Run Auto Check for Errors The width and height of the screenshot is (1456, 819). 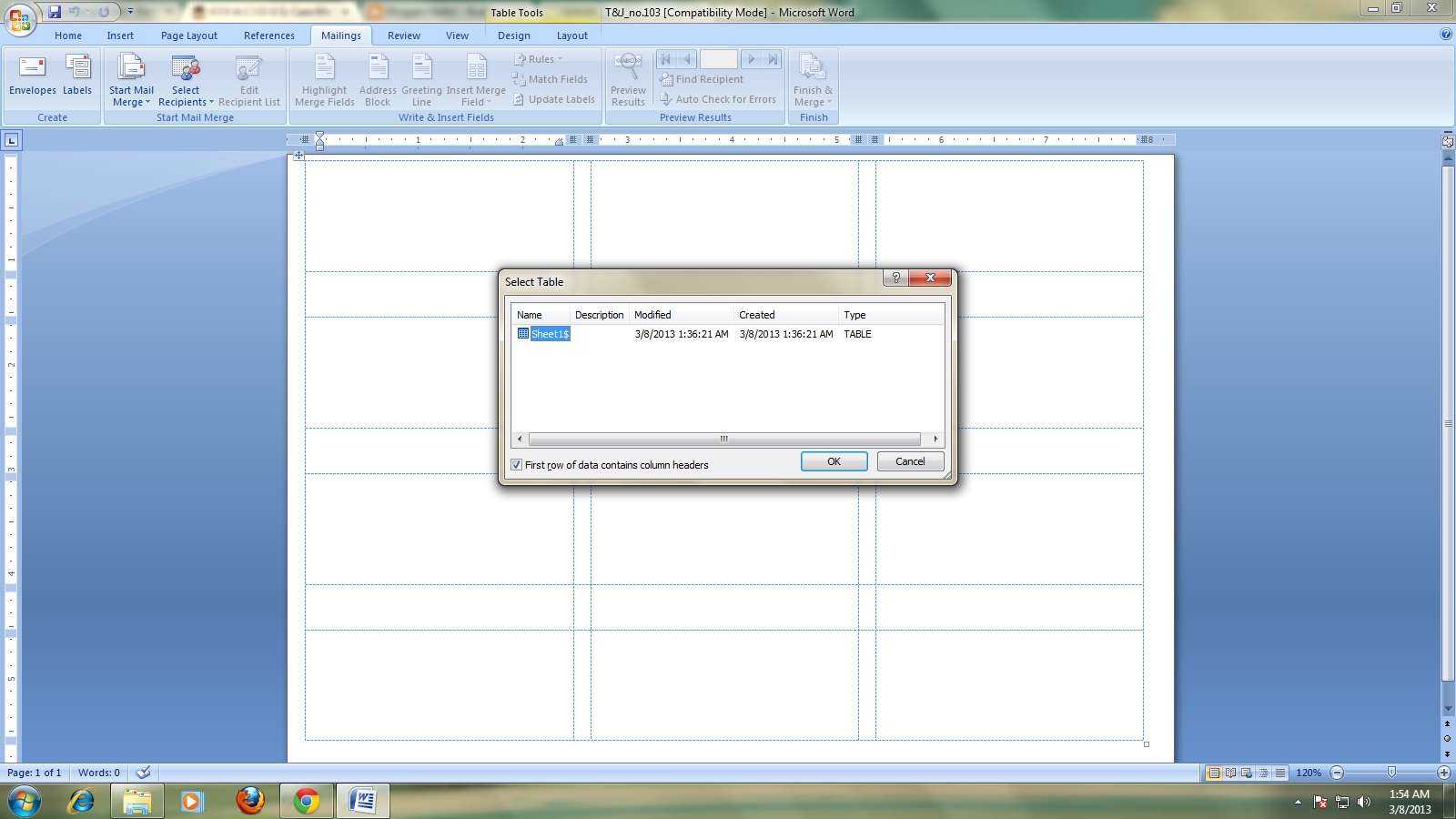tap(718, 99)
